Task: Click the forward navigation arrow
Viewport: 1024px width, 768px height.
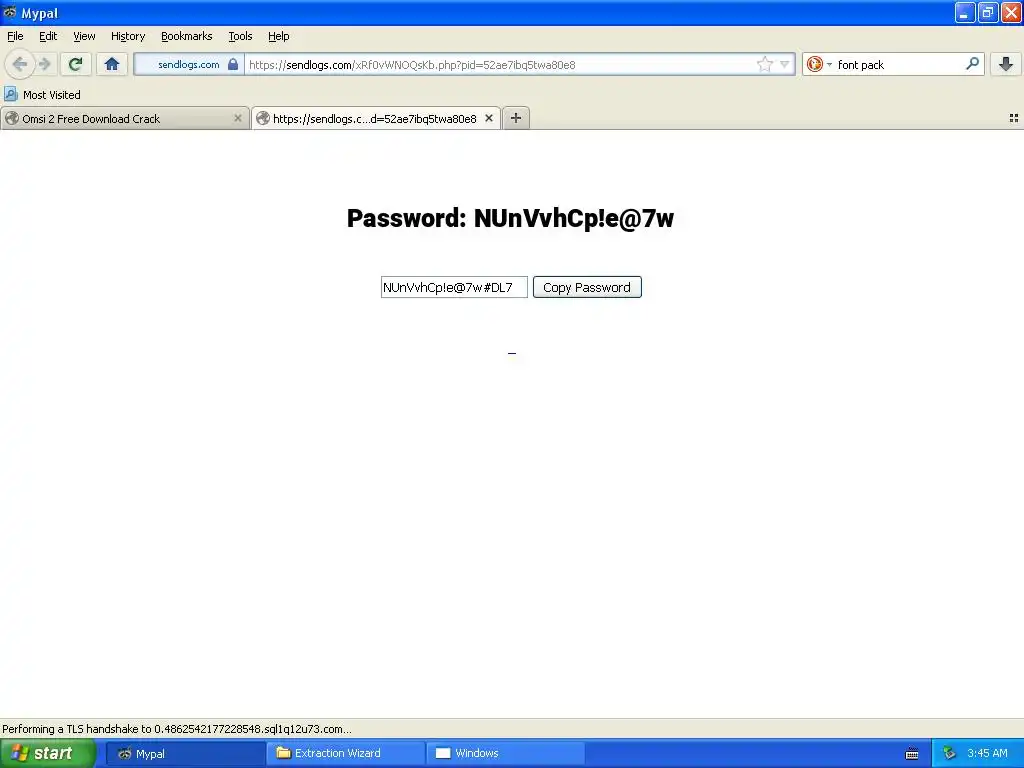Action: pyautogui.click(x=44, y=64)
